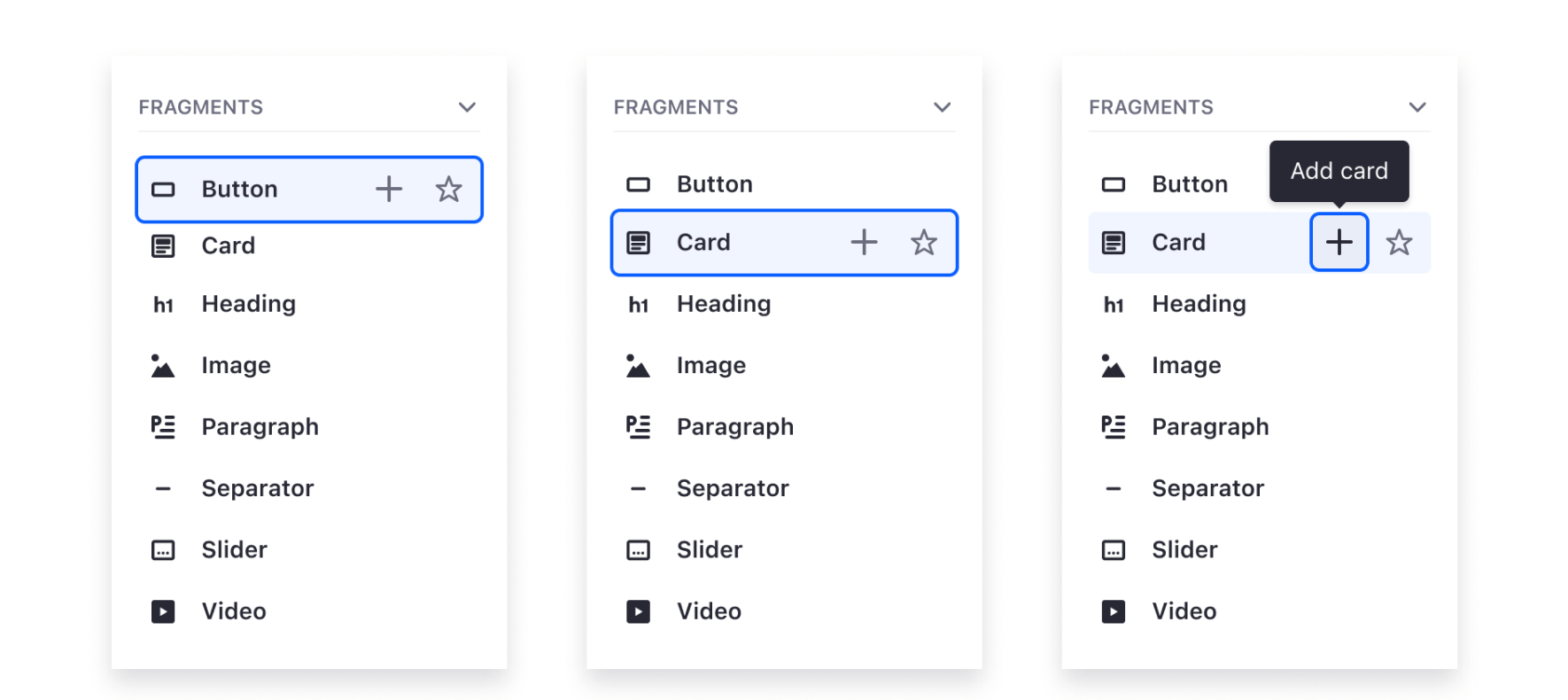Click the Paragraph icon in the right panel

1114,427
